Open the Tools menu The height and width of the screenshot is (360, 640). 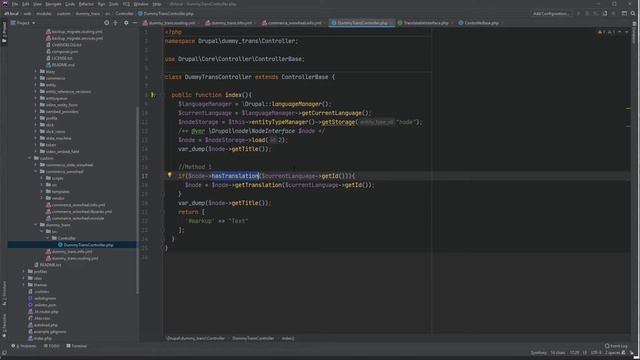[113, 4]
